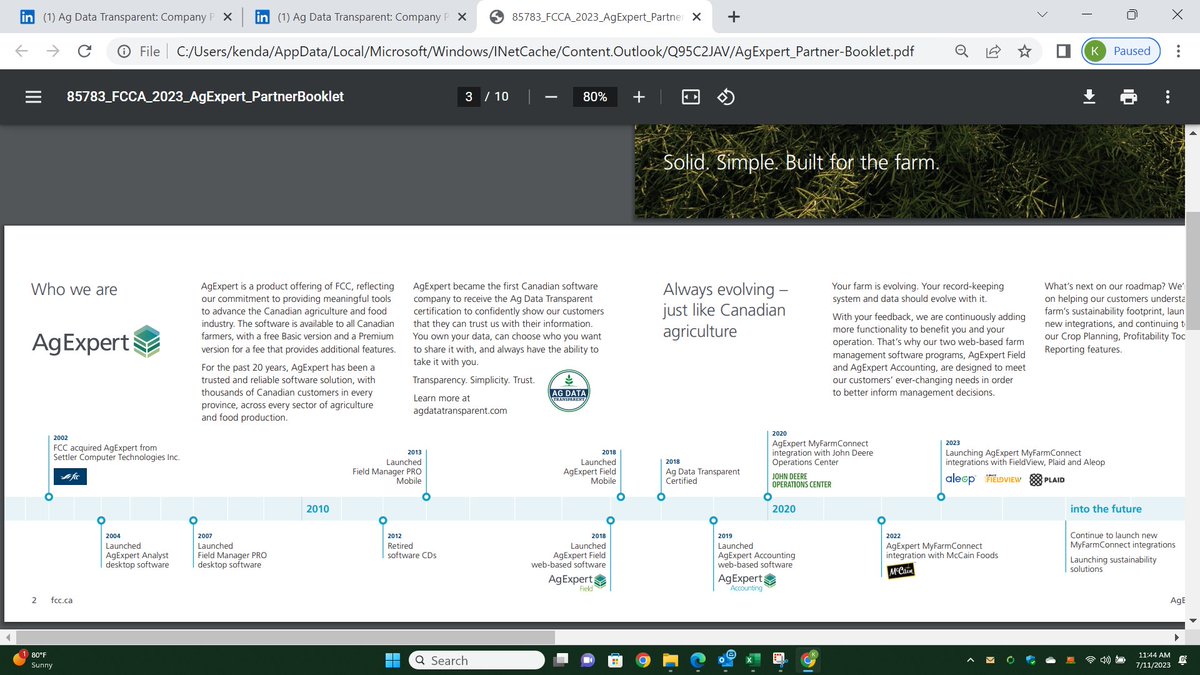This screenshot has width=1200, height=675.
Task: Open Microsoft Edge from taskbar
Action: coord(697,660)
